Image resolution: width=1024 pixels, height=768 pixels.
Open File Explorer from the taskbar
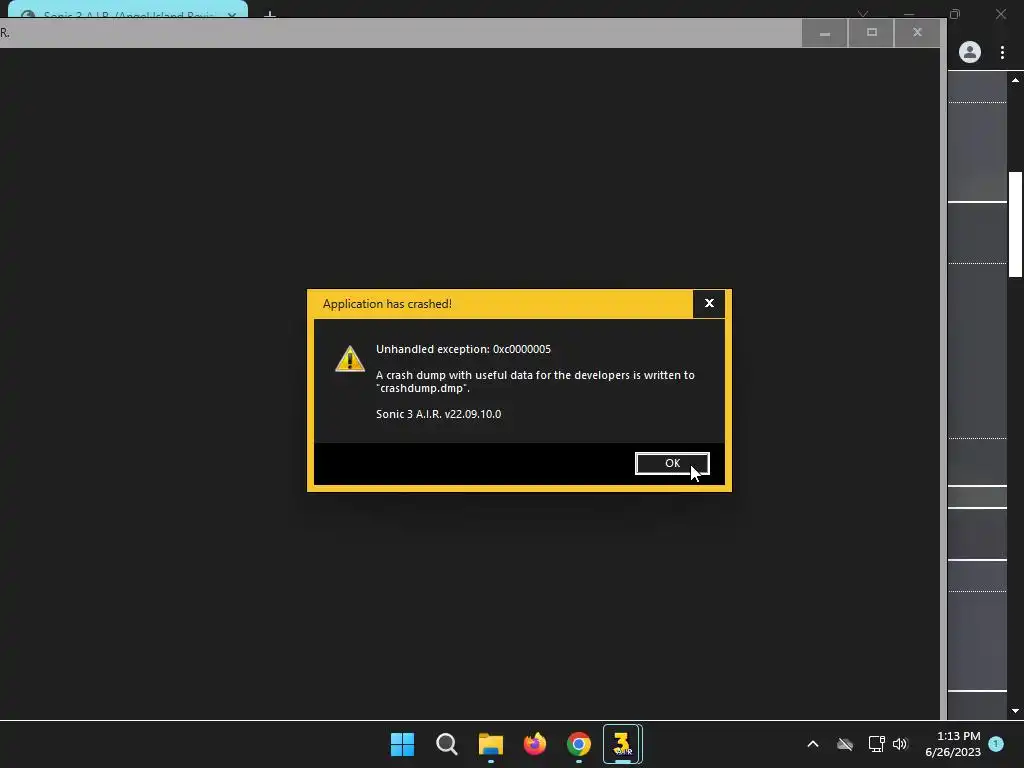click(490, 744)
